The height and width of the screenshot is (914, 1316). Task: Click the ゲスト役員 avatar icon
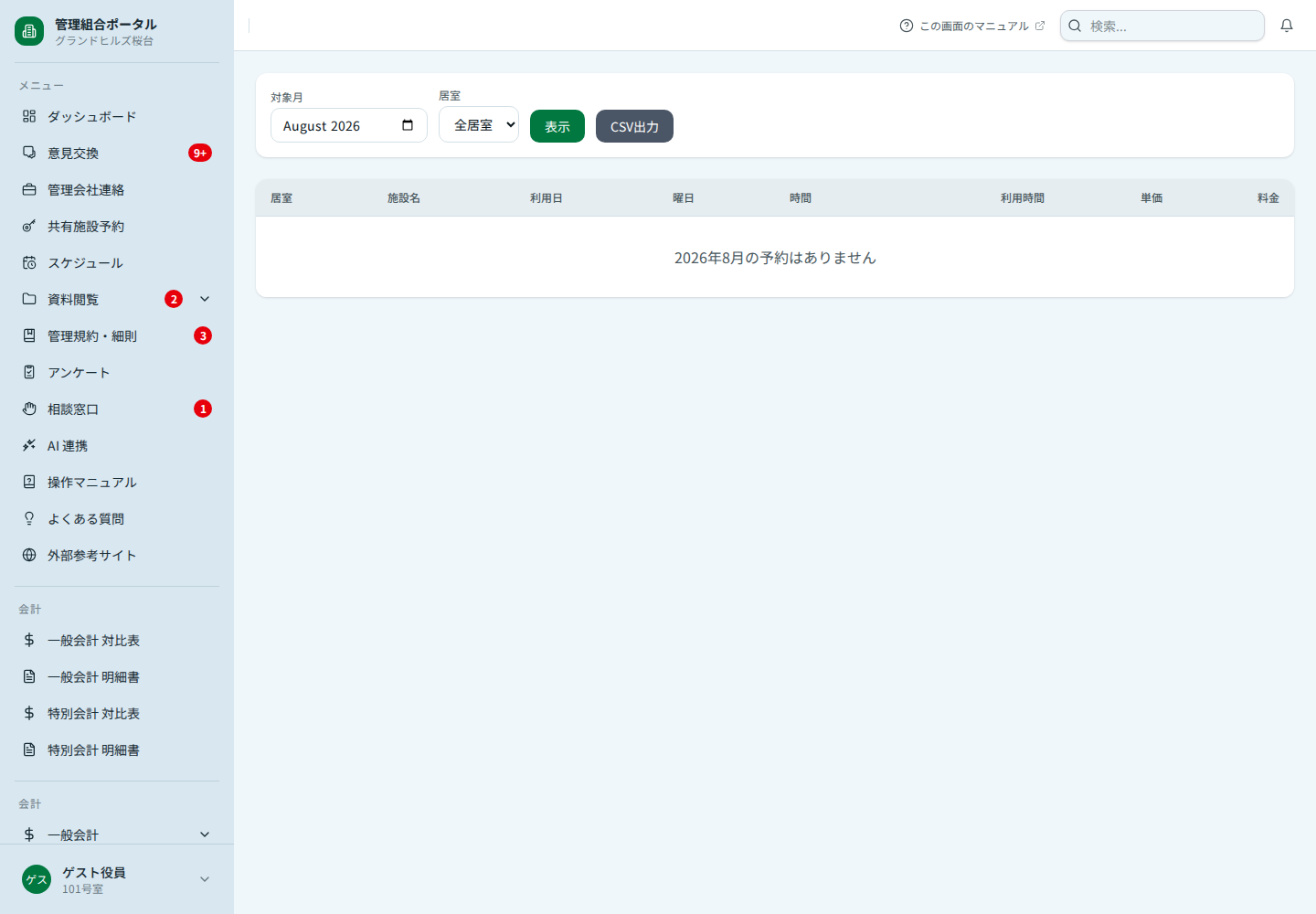point(37,879)
